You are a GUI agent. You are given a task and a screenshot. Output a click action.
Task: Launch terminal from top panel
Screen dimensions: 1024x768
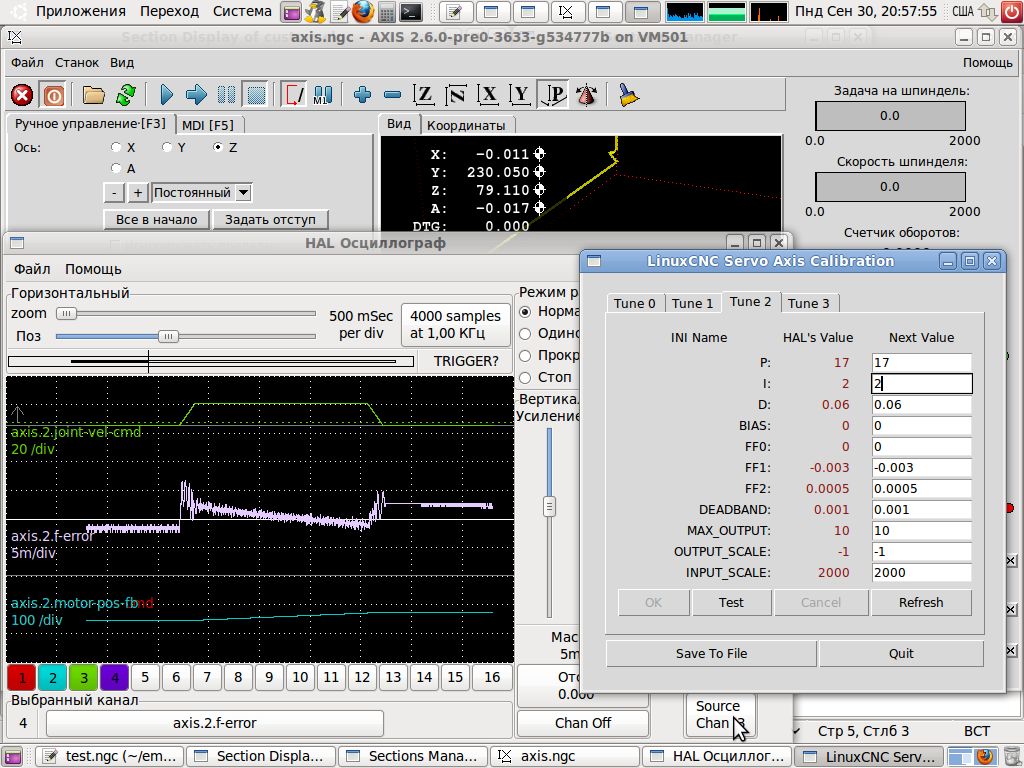click(x=411, y=11)
